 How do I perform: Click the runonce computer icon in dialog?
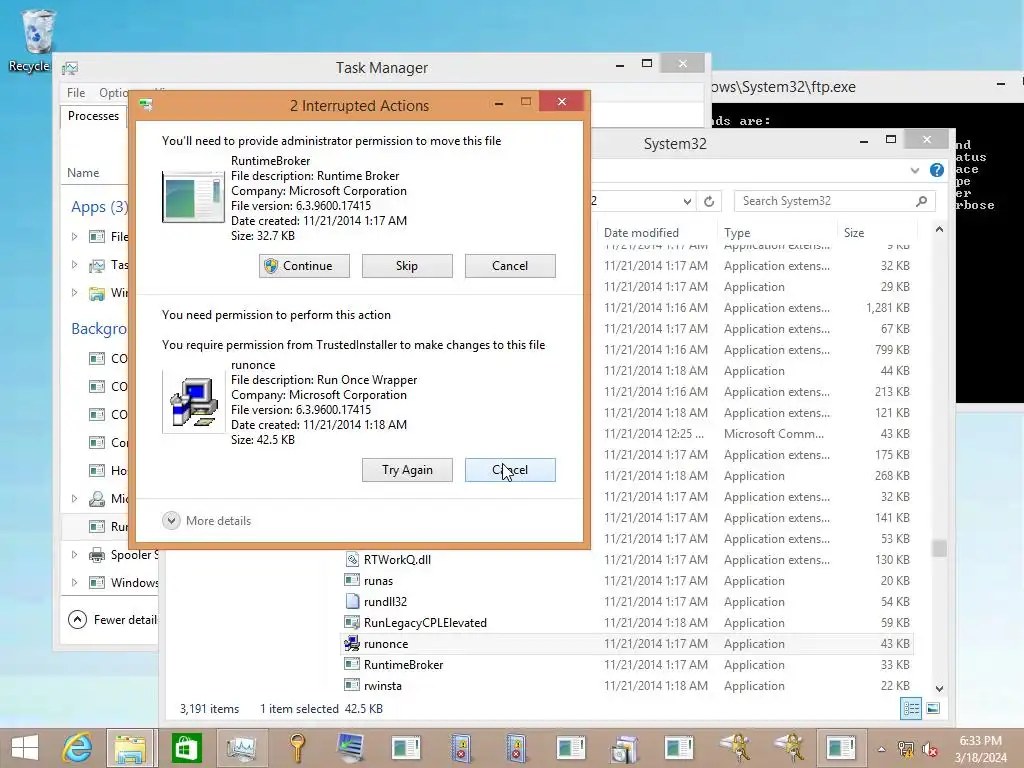pyautogui.click(x=193, y=402)
